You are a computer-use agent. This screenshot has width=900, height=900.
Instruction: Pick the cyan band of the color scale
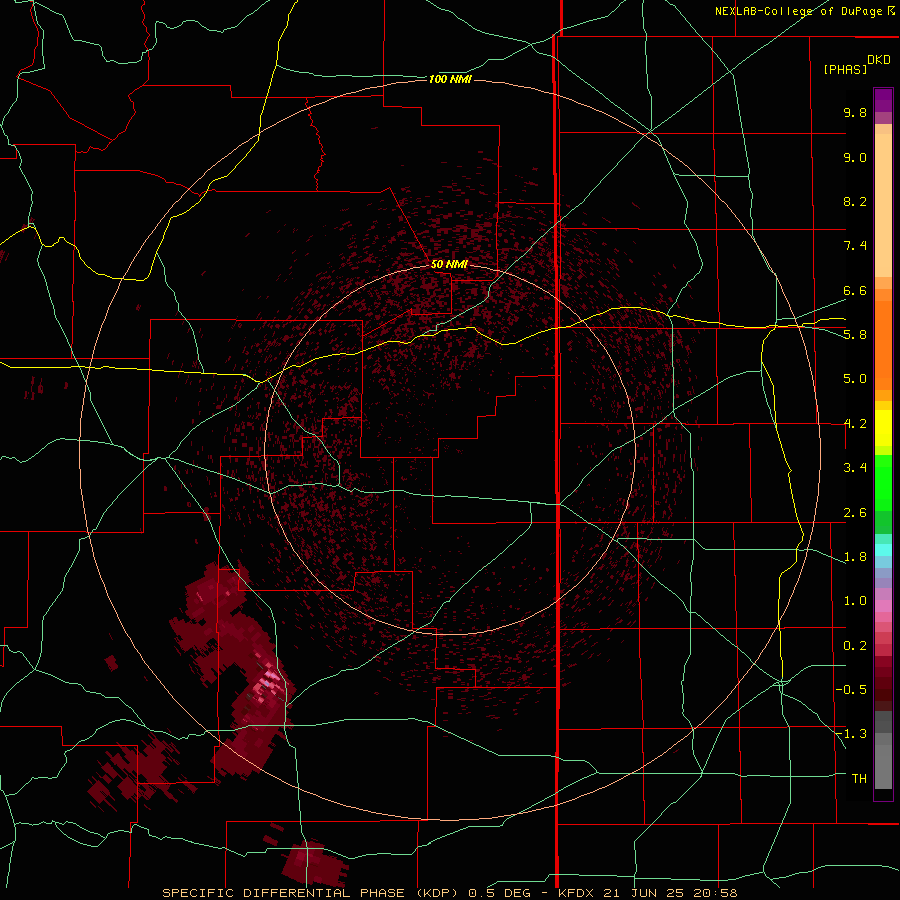tap(883, 549)
